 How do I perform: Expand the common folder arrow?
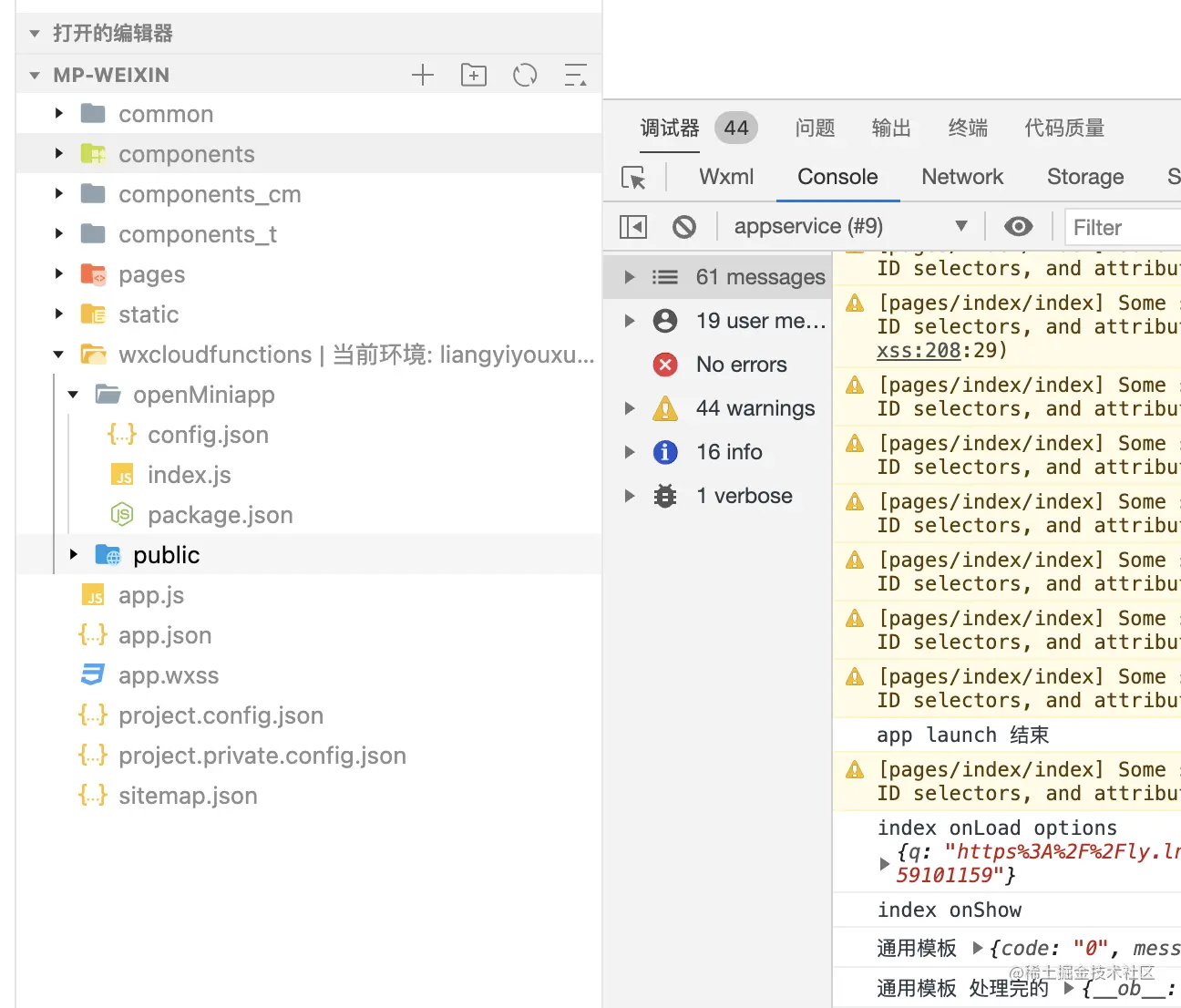(x=58, y=114)
